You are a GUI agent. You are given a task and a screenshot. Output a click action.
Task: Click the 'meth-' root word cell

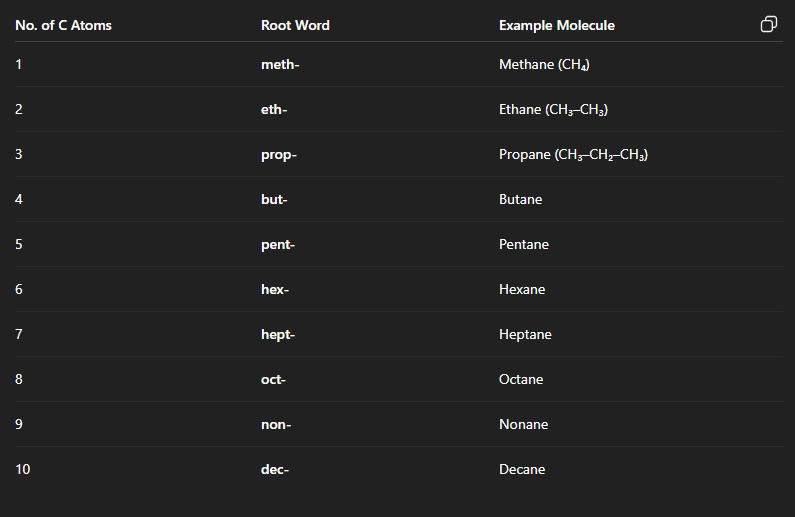pyautogui.click(x=280, y=64)
